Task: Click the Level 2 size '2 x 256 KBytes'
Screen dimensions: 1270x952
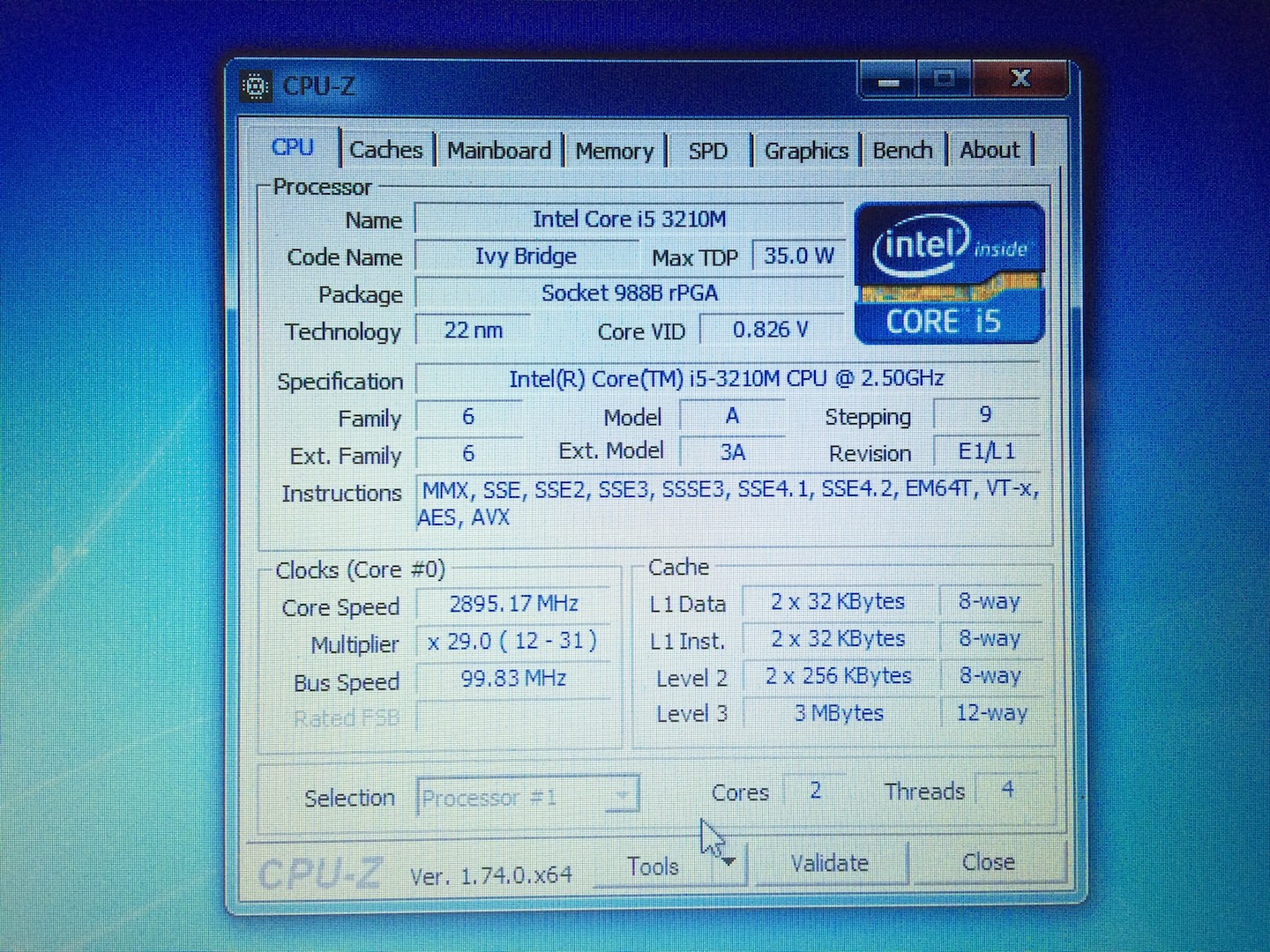Action: tap(838, 676)
